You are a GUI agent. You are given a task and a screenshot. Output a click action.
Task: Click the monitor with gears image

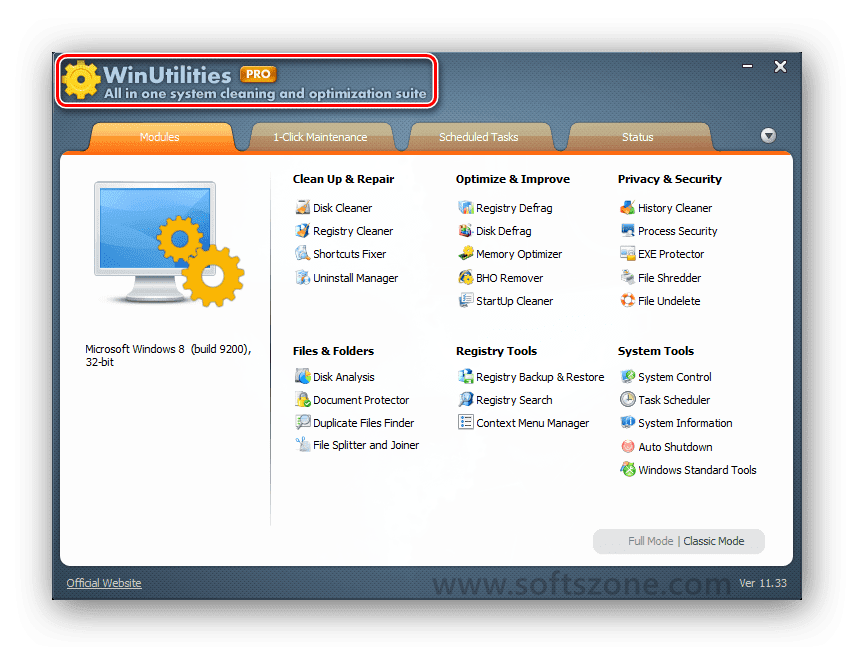(x=169, y=244)
